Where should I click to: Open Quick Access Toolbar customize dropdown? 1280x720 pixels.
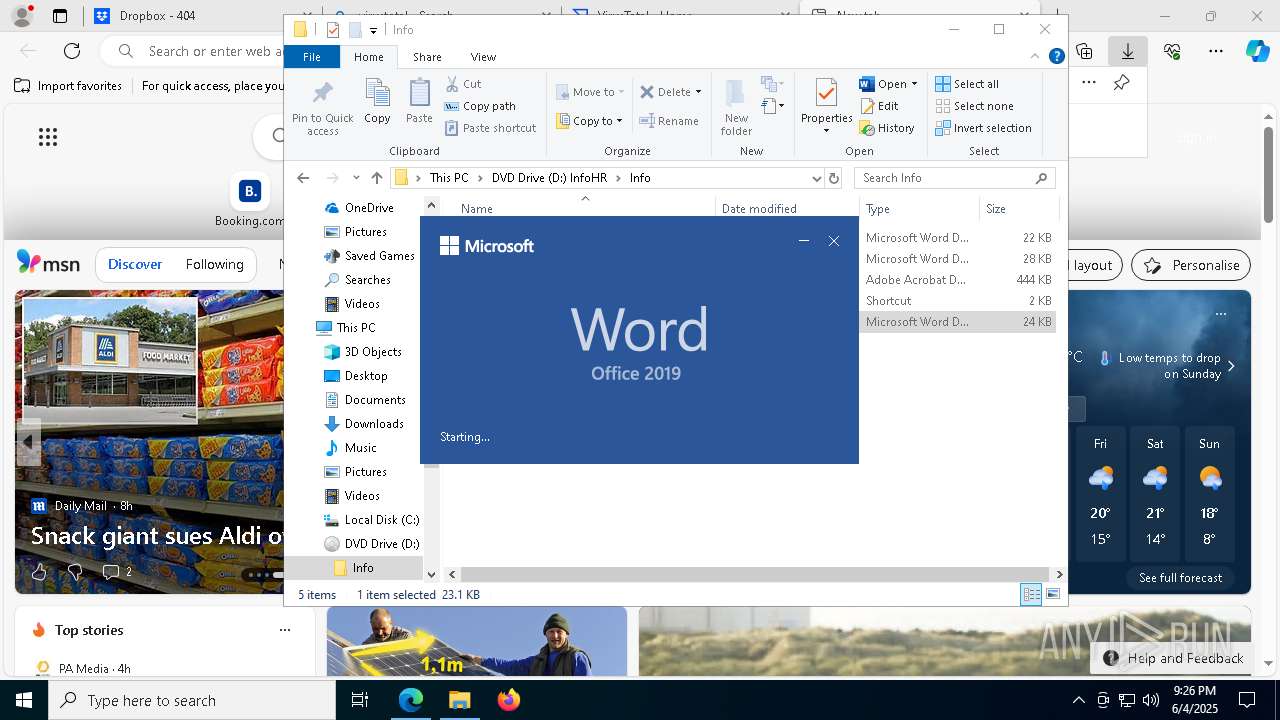tap(374, 30)
